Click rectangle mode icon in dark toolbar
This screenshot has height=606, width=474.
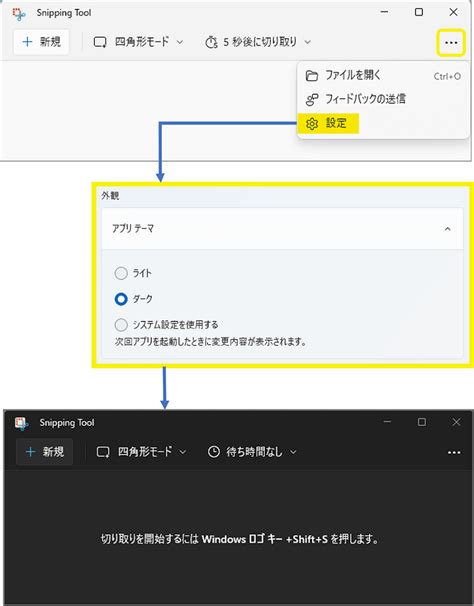pyautogui.click(x=103, y=452)
